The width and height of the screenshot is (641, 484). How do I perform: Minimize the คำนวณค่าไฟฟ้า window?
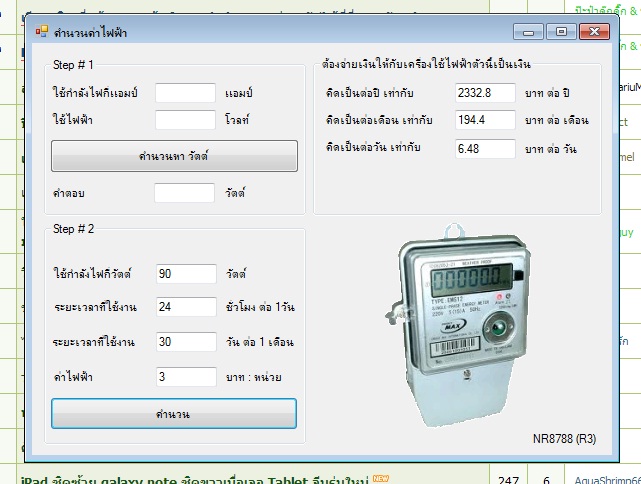(528, 31)
